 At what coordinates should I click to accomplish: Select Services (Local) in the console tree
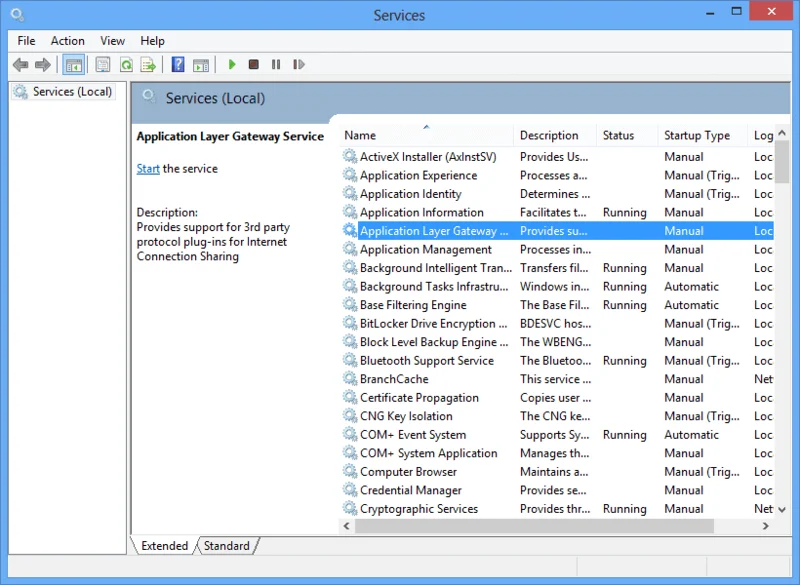(x=63, y=92)
